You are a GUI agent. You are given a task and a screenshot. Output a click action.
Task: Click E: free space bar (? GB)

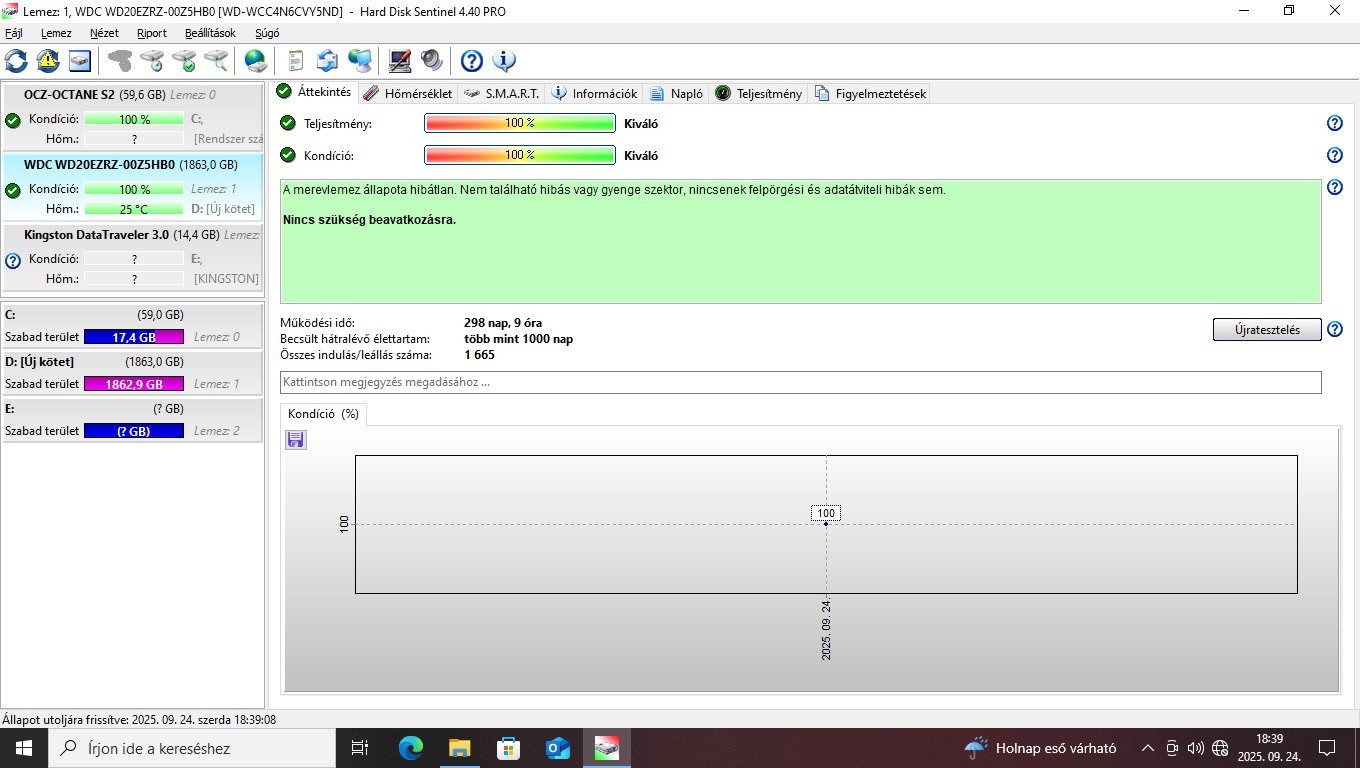pyautogui.click(x=134, y=431)
